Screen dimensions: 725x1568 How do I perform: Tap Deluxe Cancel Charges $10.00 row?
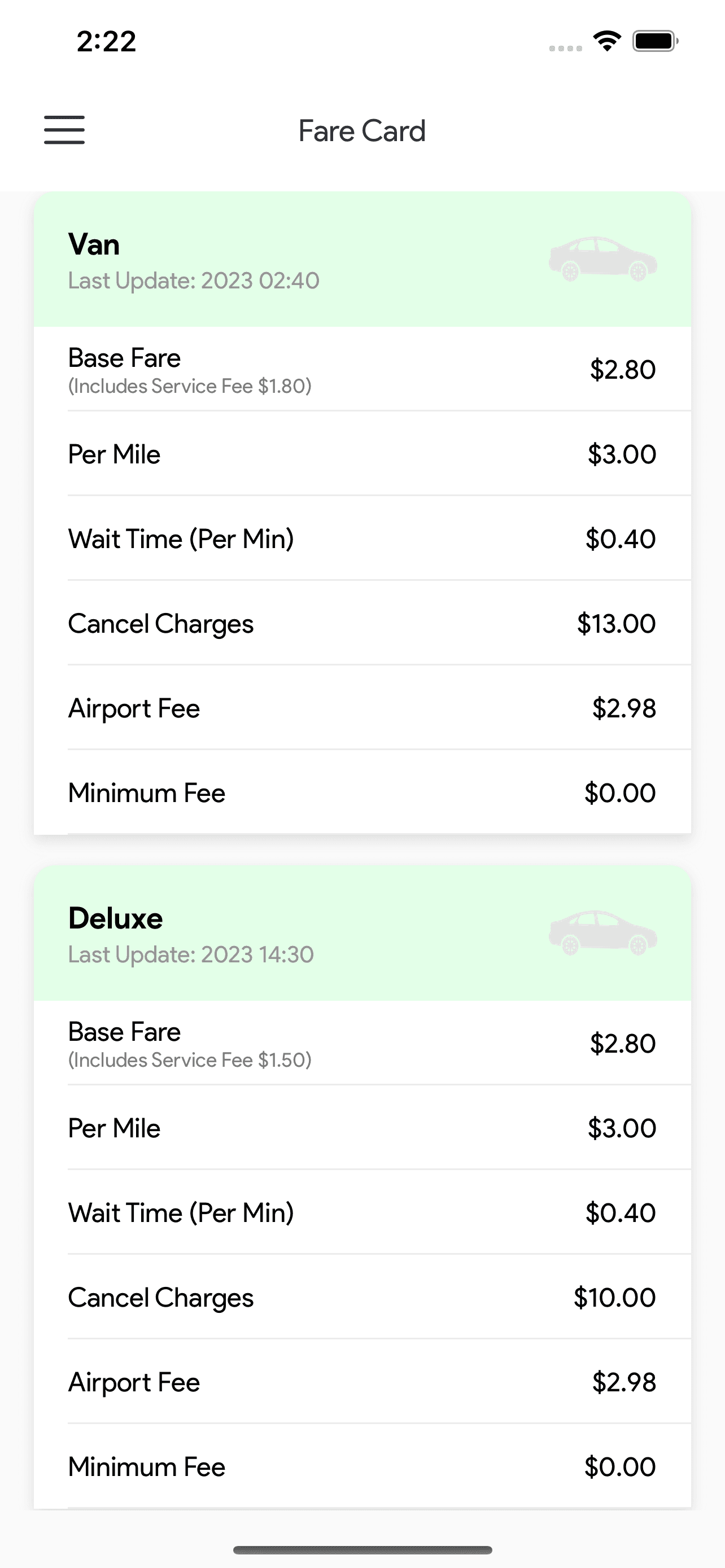tap(362, 1297)
